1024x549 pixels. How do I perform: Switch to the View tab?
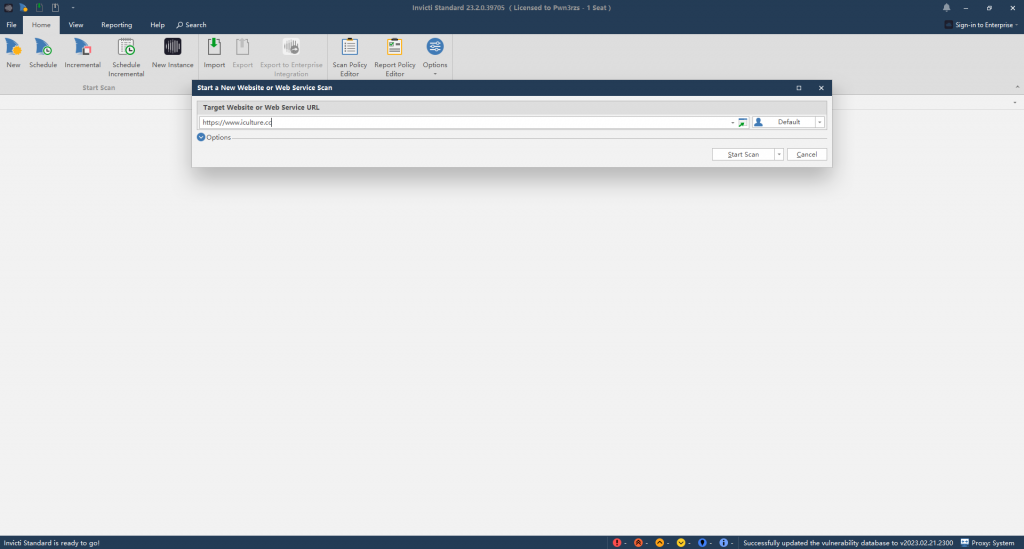[76, 25]
